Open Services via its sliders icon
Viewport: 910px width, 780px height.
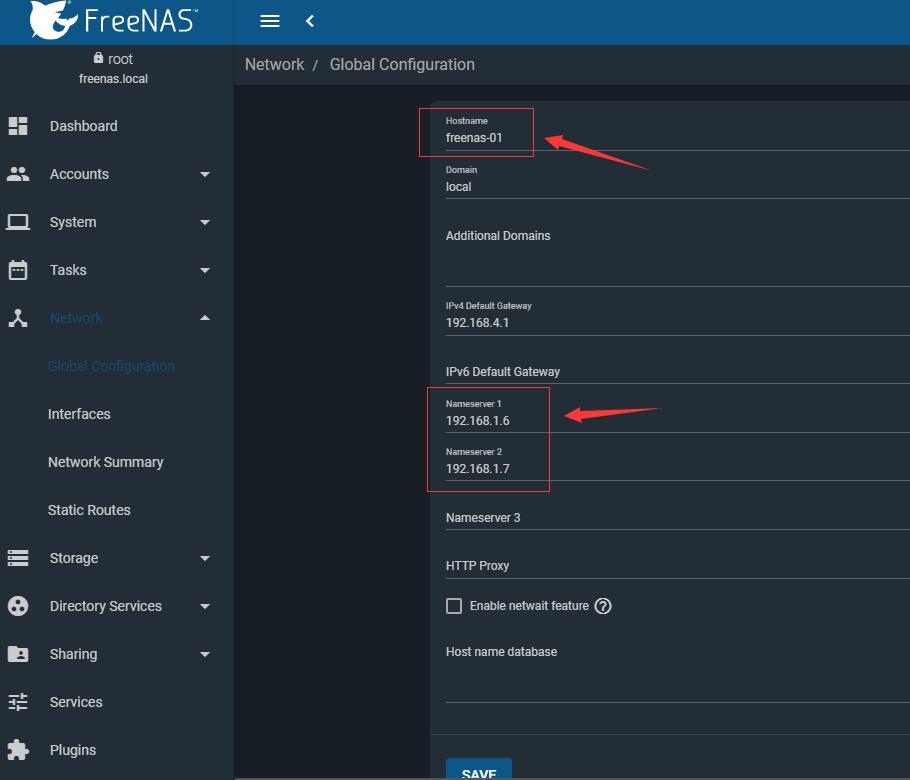tap(18, 702)
